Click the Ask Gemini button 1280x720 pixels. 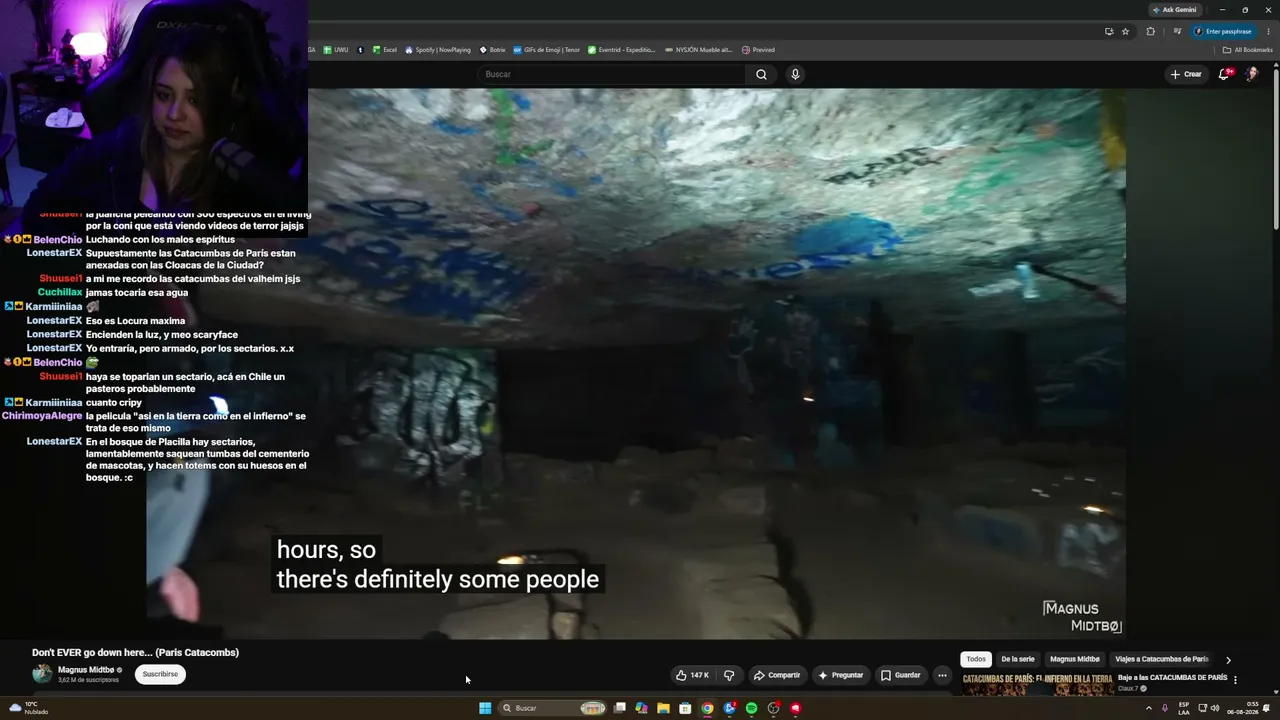click(1175, 10)
